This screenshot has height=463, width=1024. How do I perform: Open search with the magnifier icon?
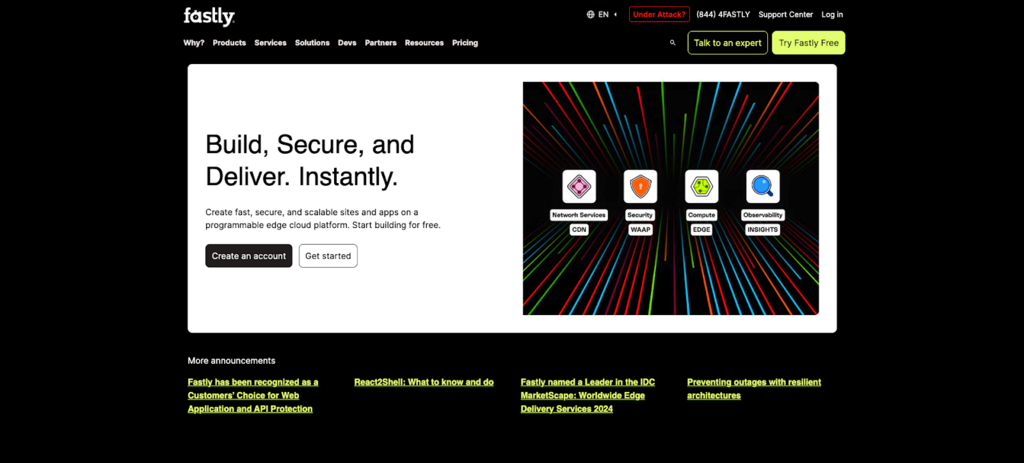[x=673, y=43]
